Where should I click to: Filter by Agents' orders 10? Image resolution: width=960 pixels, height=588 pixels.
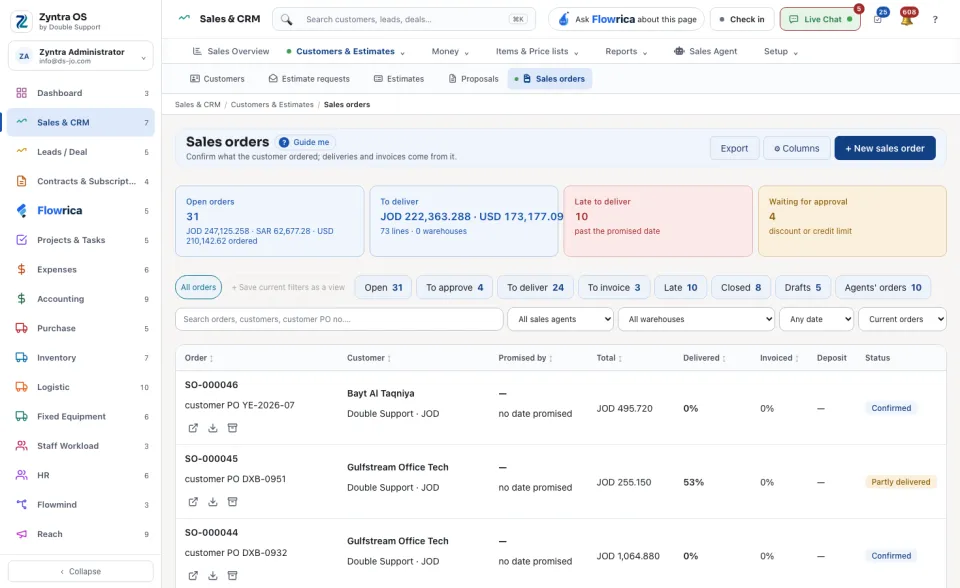[883, 287]
